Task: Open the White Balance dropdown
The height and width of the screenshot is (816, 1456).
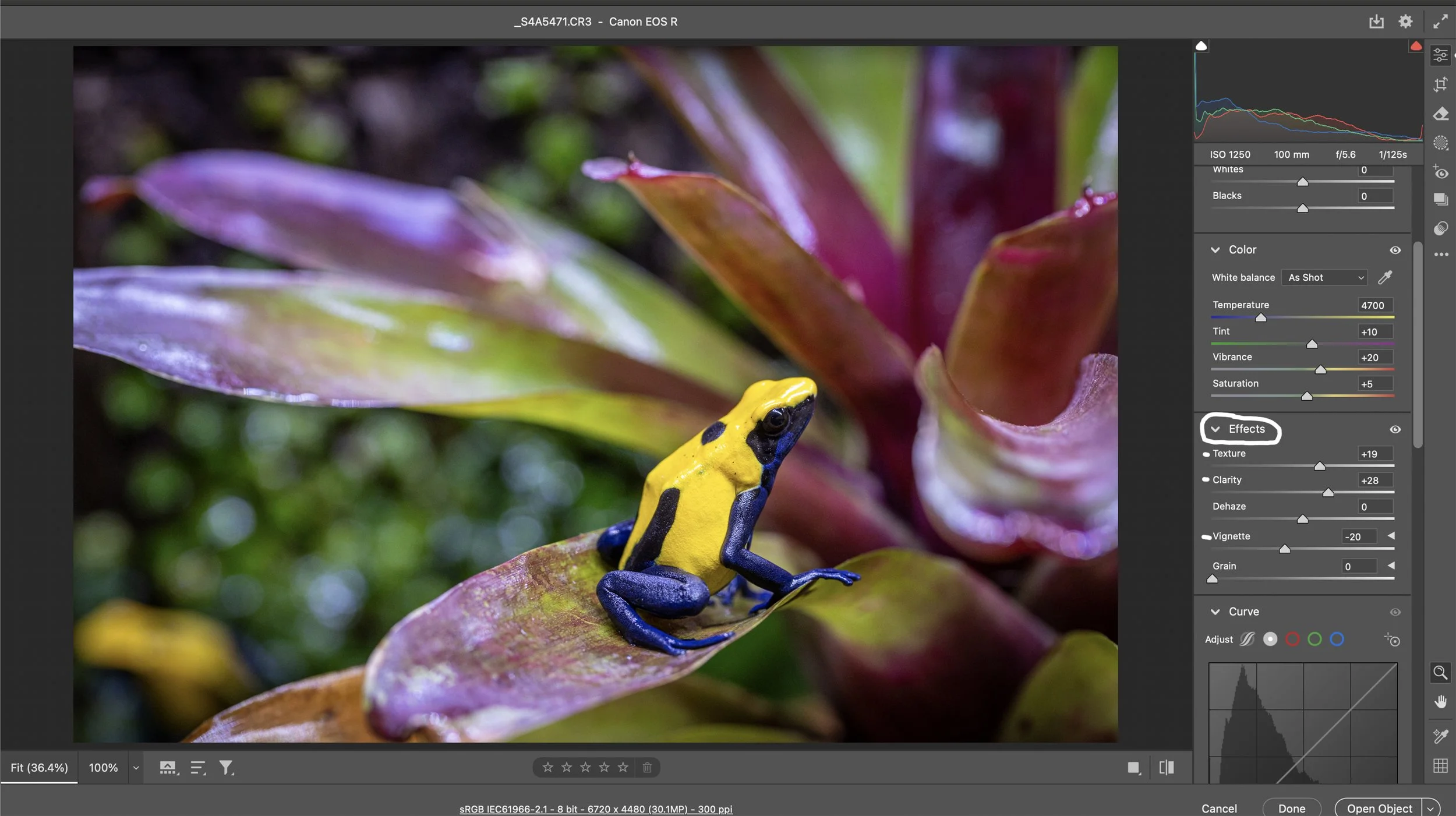Action: coord(1324,277)
